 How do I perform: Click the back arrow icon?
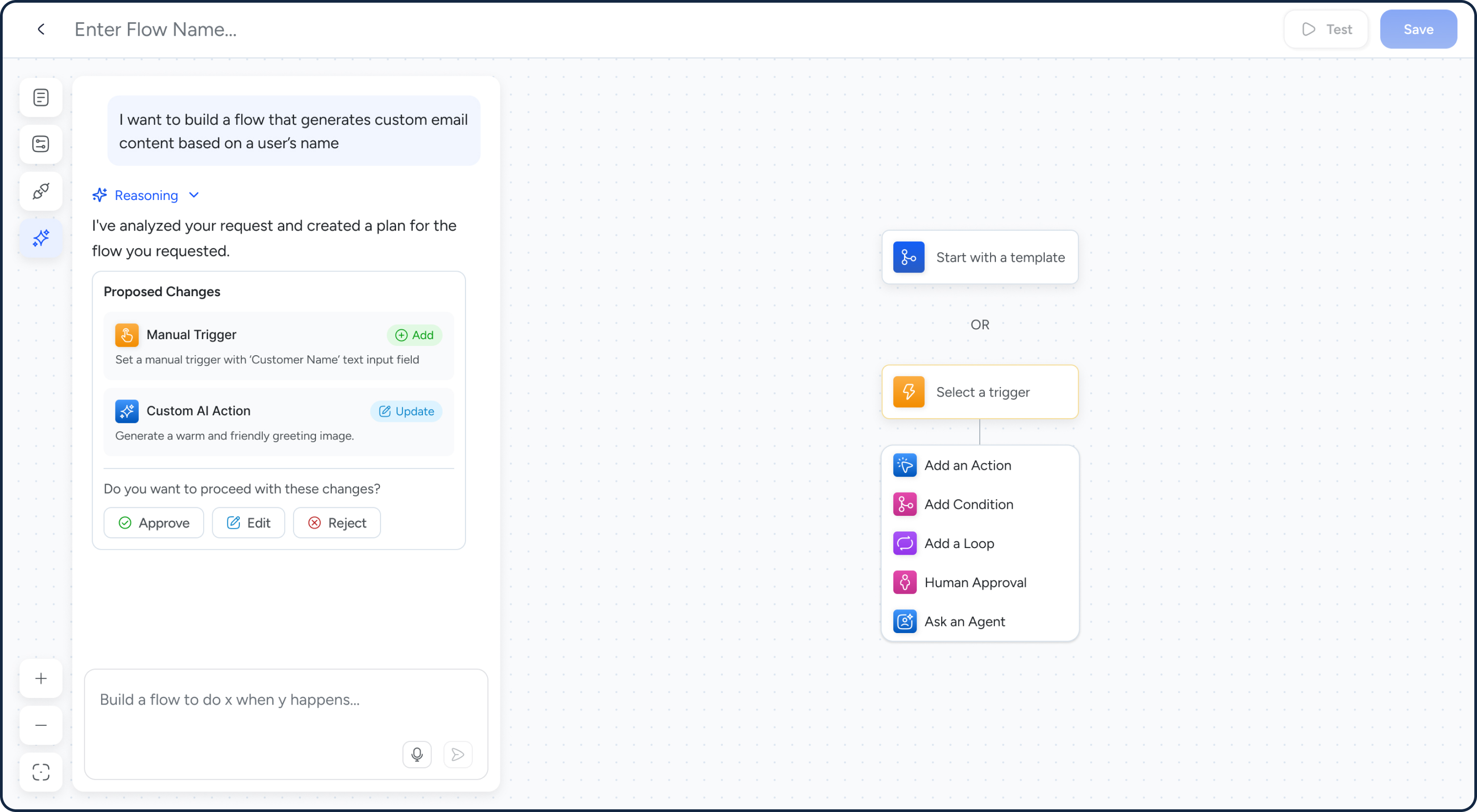41,29
